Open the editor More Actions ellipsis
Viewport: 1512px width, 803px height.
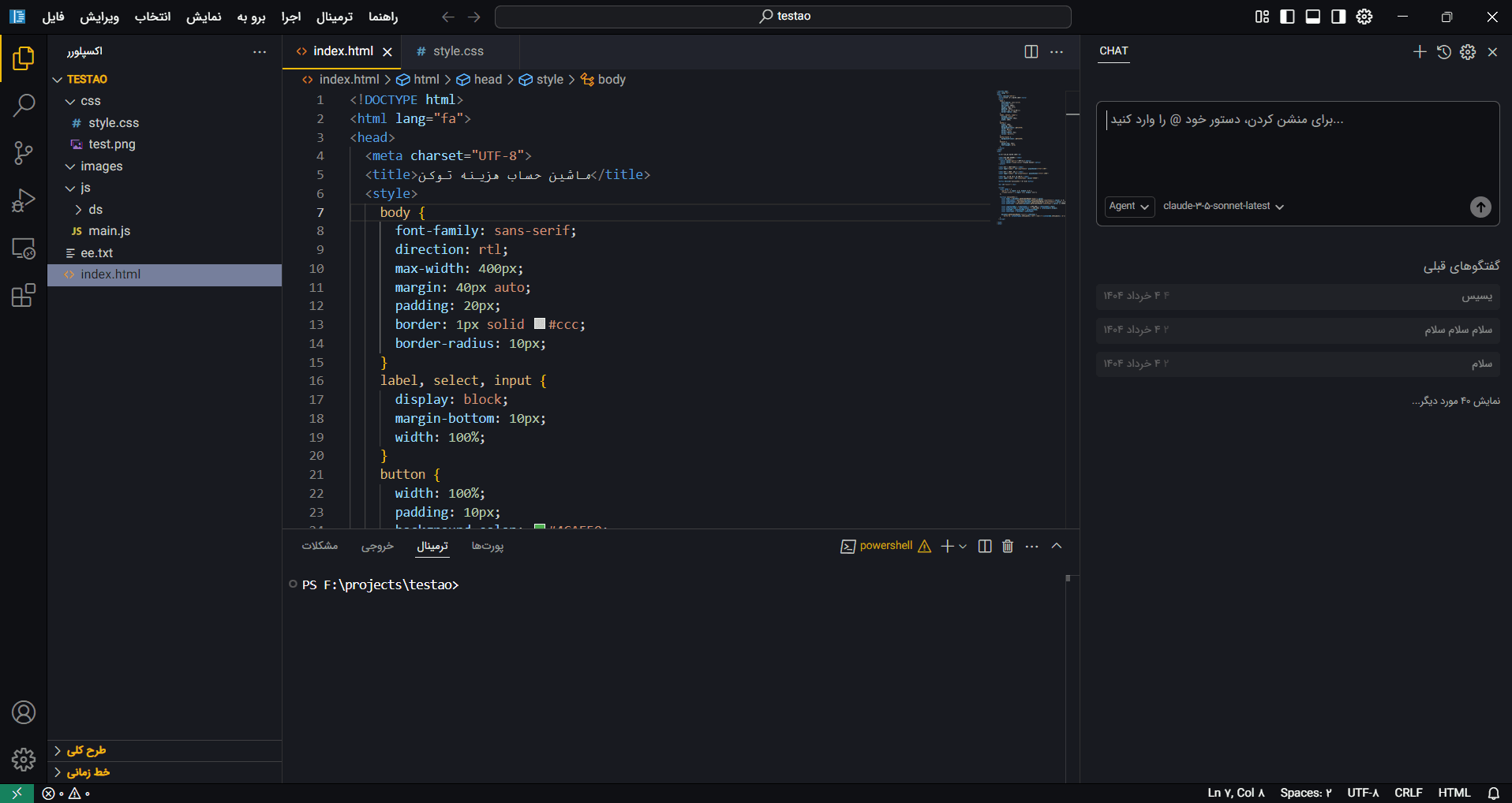point(1057,51)
